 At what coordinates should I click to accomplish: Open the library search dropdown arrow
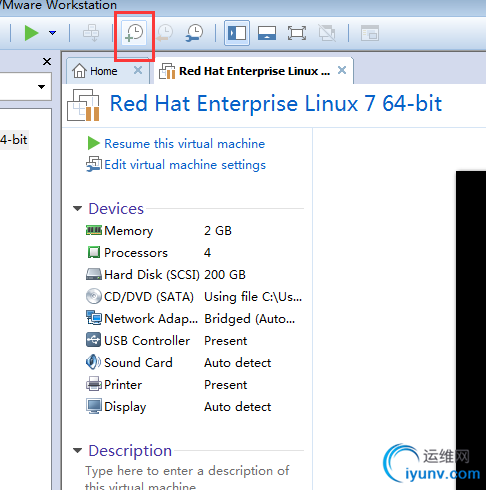[x=41, y=87]
